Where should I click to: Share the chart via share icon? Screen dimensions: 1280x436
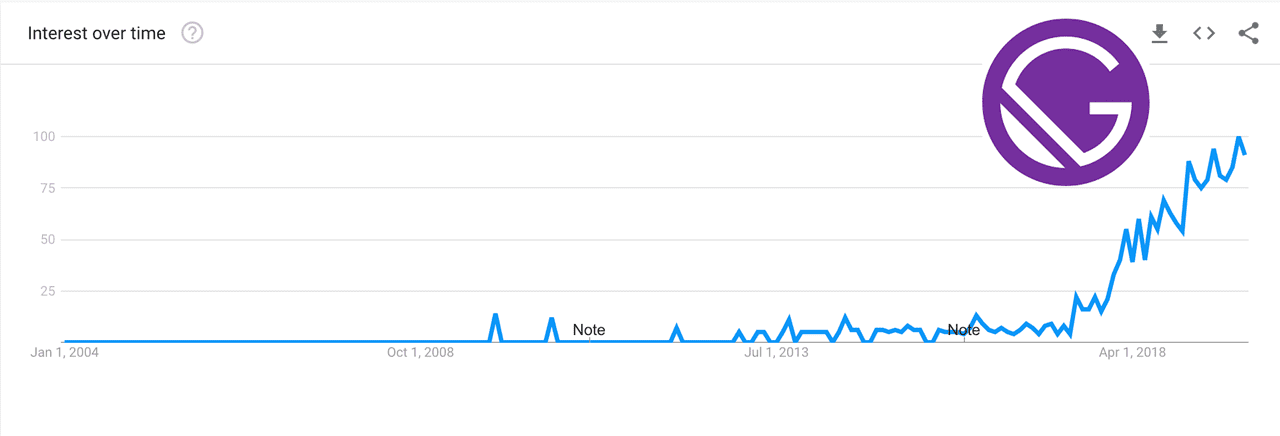coord(1248,33)
